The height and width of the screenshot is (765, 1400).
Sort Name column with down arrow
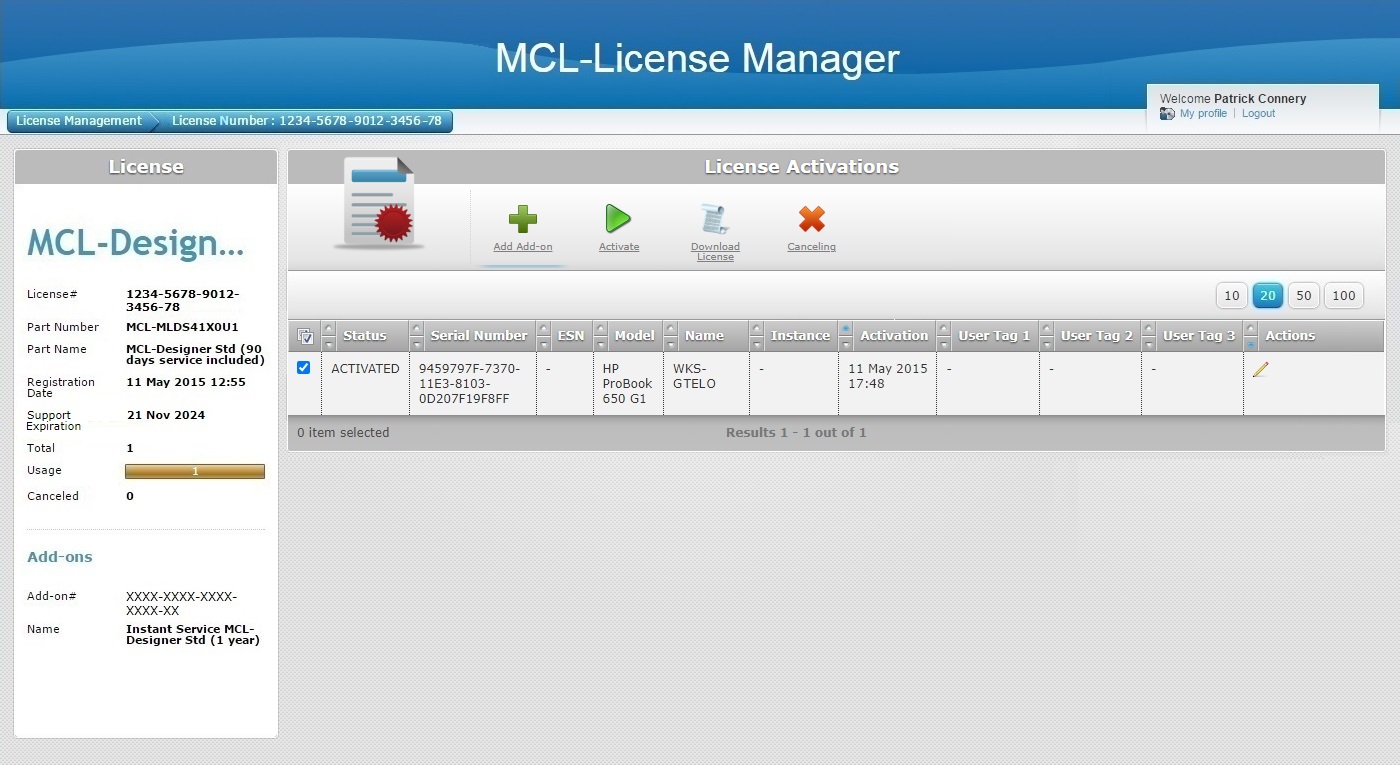(x=671, y=343)
